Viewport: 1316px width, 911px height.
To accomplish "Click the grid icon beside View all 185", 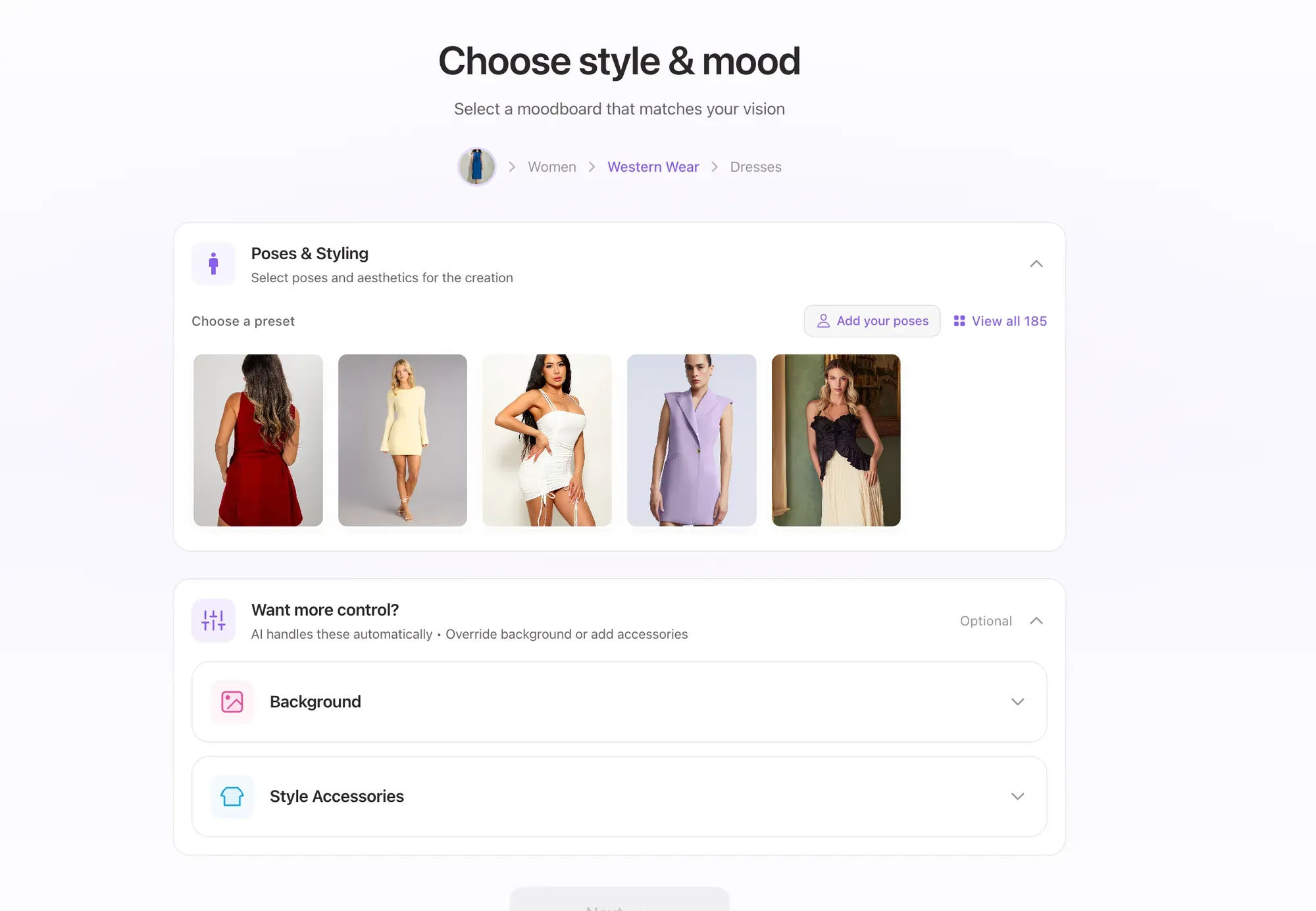I will pos(959,321).
